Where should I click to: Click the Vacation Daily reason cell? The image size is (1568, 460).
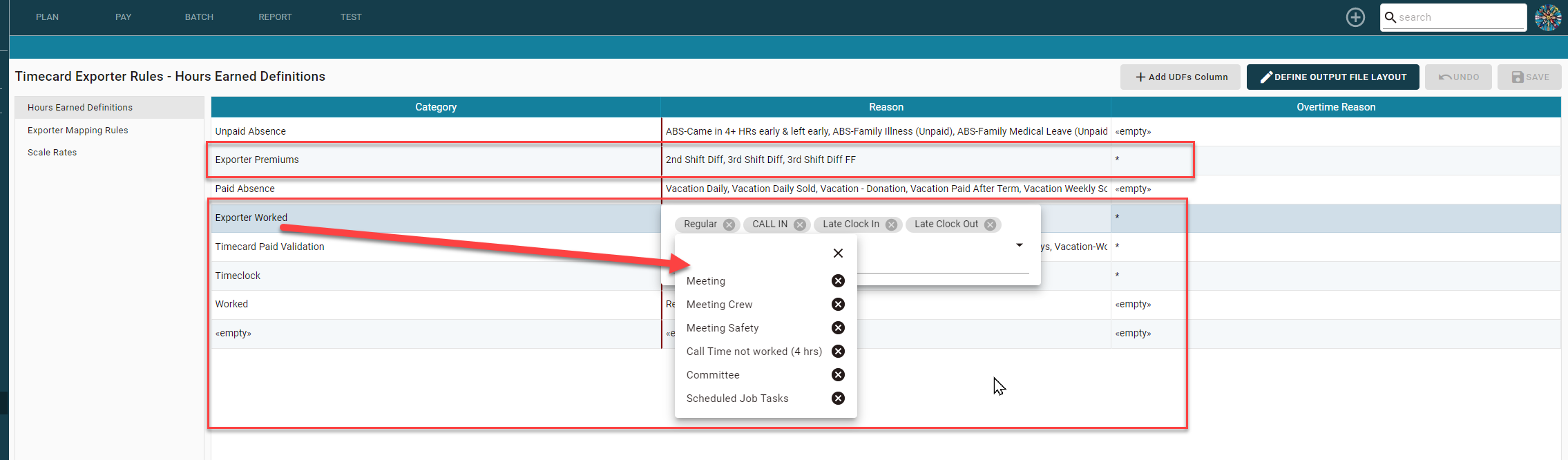click(x=886, y=189)
